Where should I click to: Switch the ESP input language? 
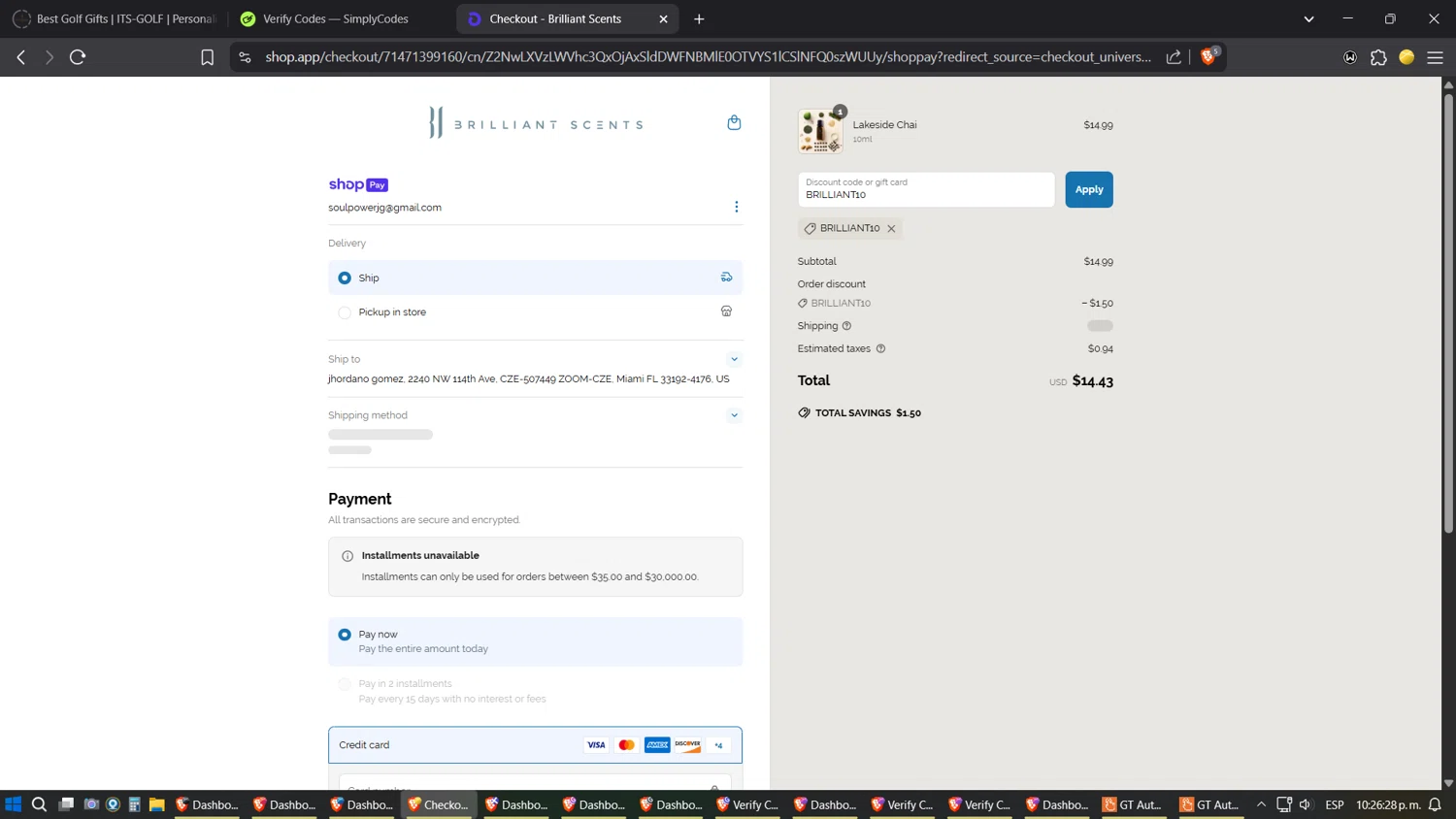coord(1335,804)
